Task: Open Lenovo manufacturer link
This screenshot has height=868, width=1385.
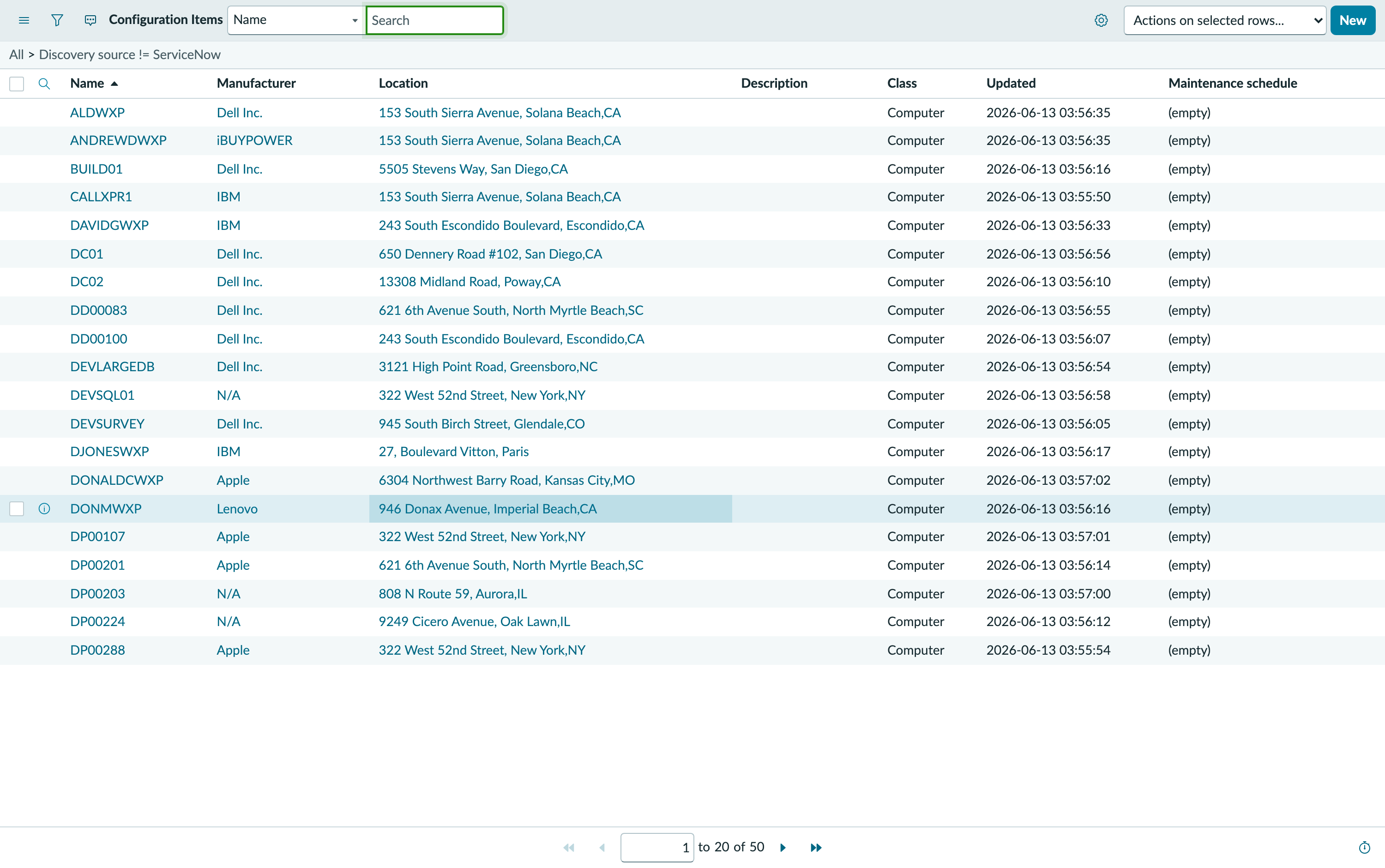Action: [x=237, y=509]
